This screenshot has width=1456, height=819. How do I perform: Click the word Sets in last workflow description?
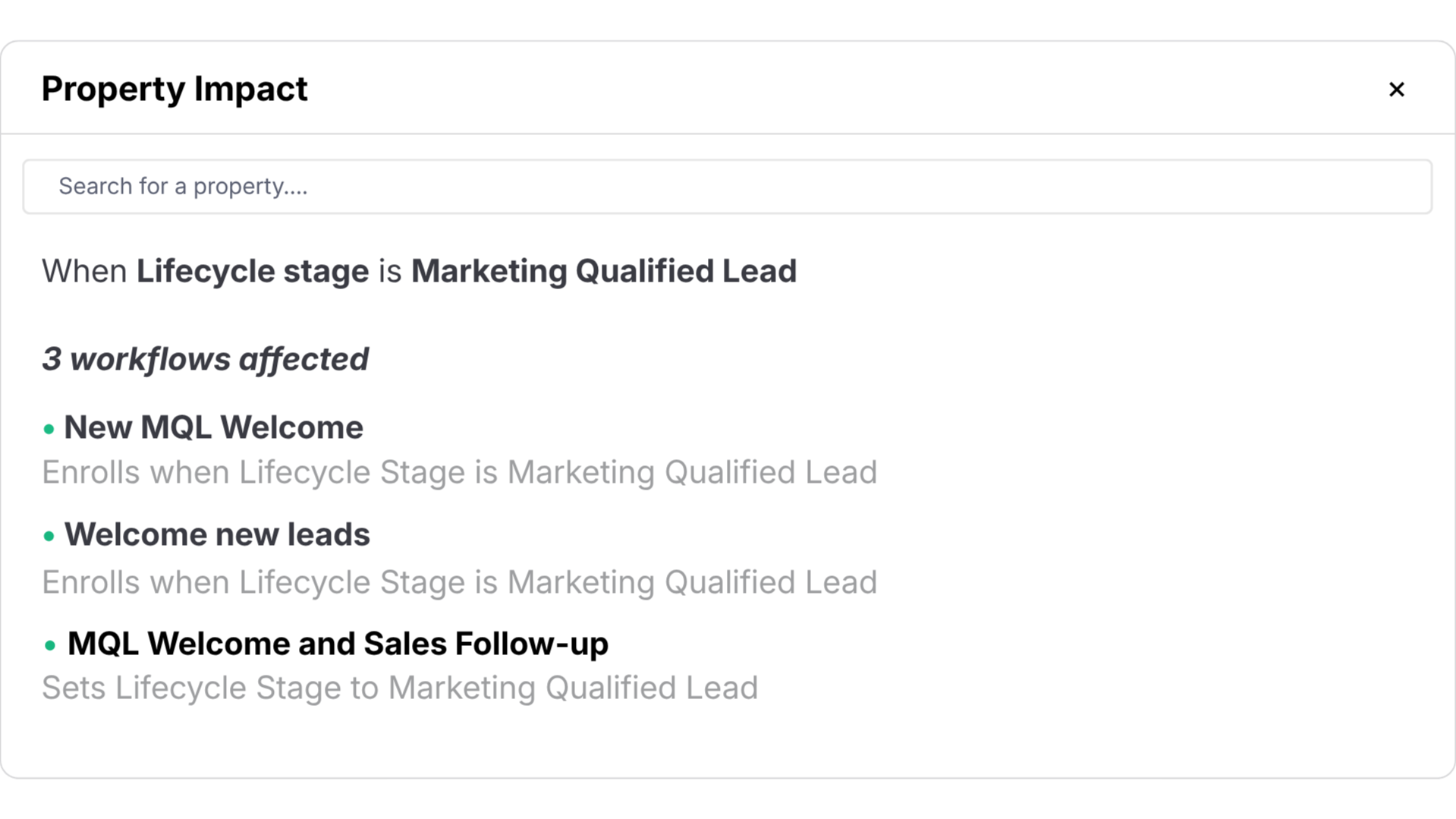pos(74,688)
